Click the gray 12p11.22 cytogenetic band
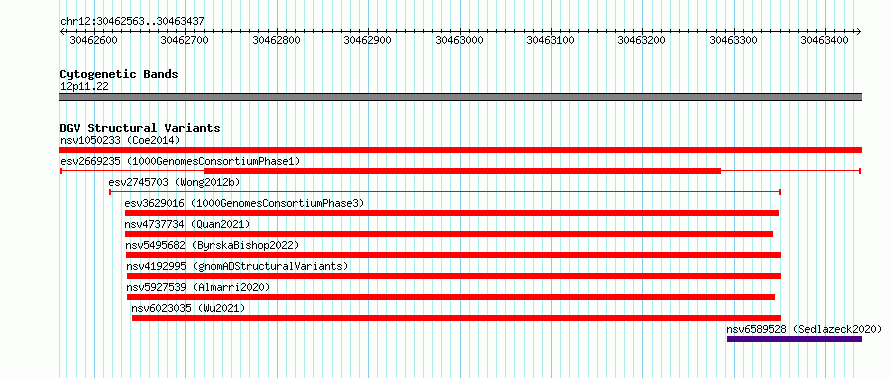Screen dimensions: 890x378 tap(460, 97)
